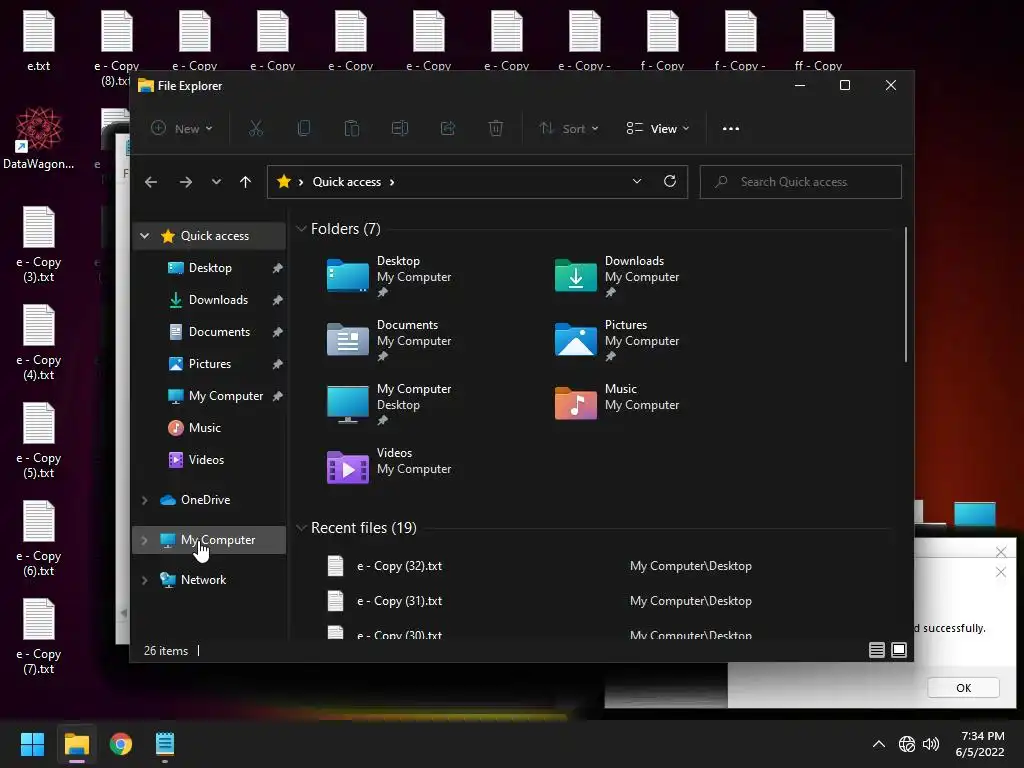
Task: Open the Videos folder tile
Action: pos(390,466)
